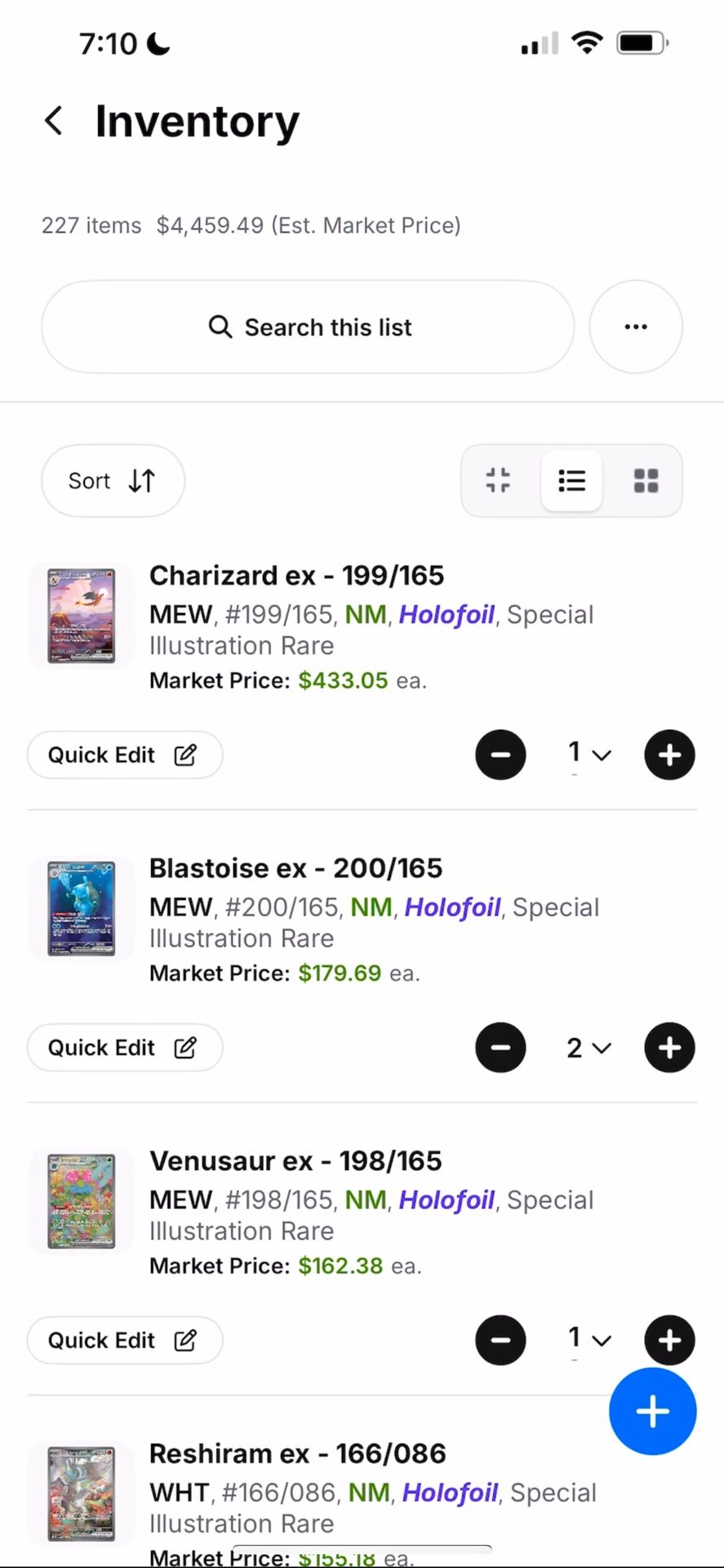
Task: Switch to compact view layout
Action: tap(498, 481)
